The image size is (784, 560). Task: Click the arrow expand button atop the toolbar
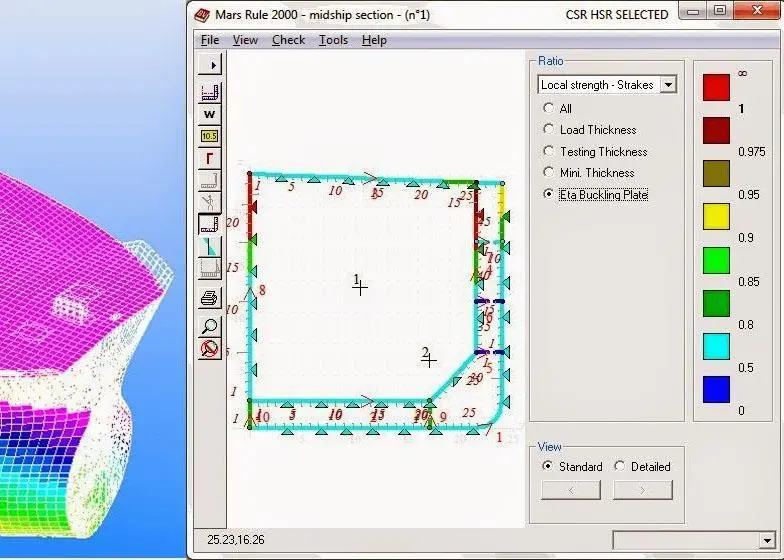[x=210, y=64]
